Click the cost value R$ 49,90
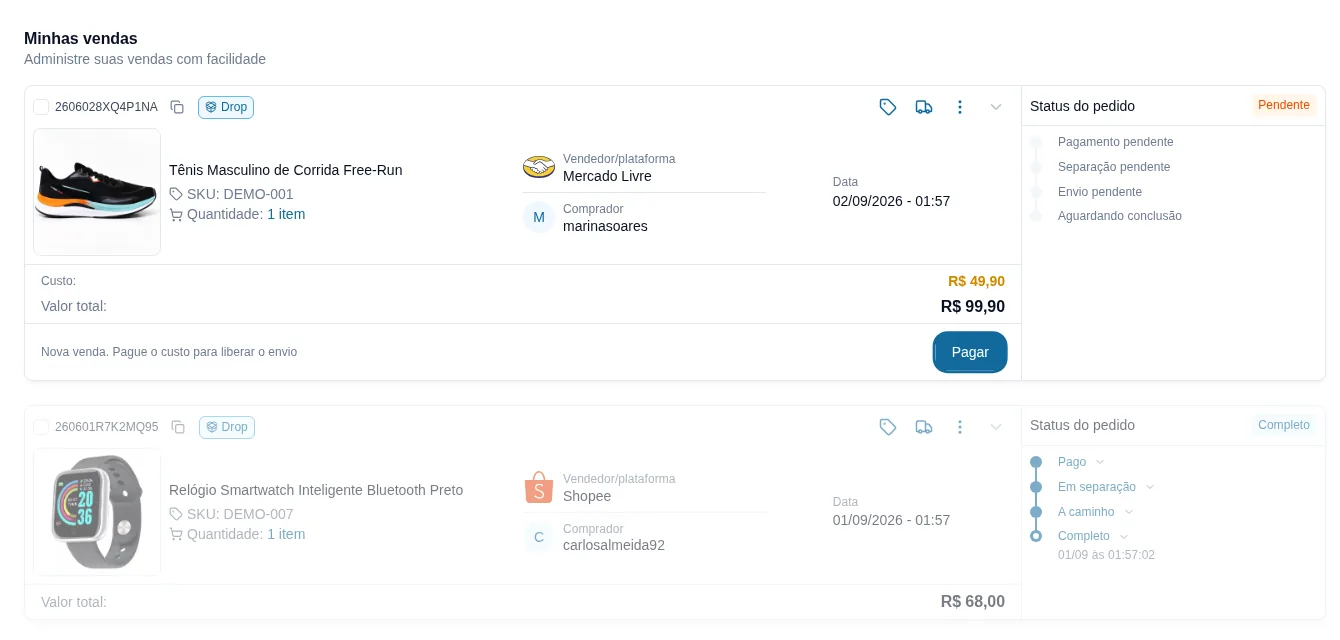Viewport: 1340px width, 640px height. [x=976, y=281]
